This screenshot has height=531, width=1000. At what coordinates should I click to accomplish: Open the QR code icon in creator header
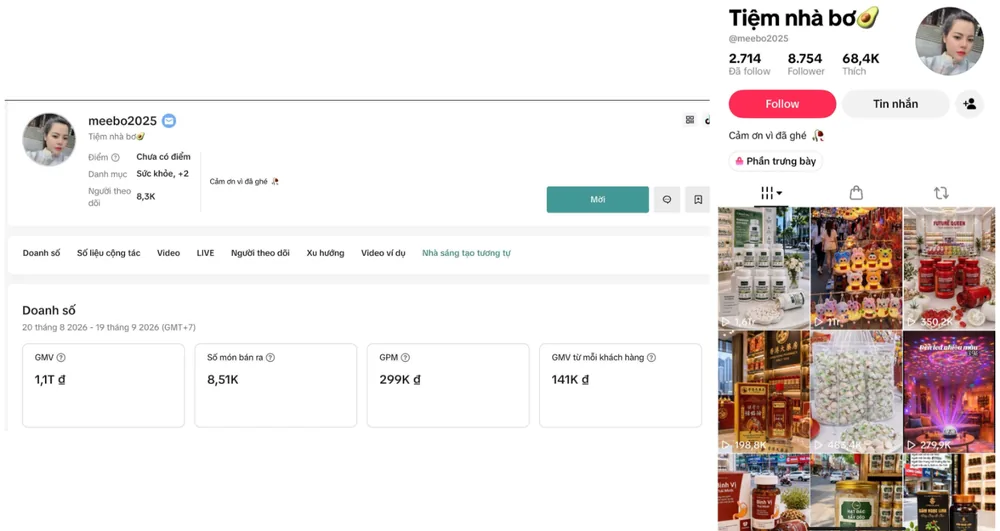690,120
